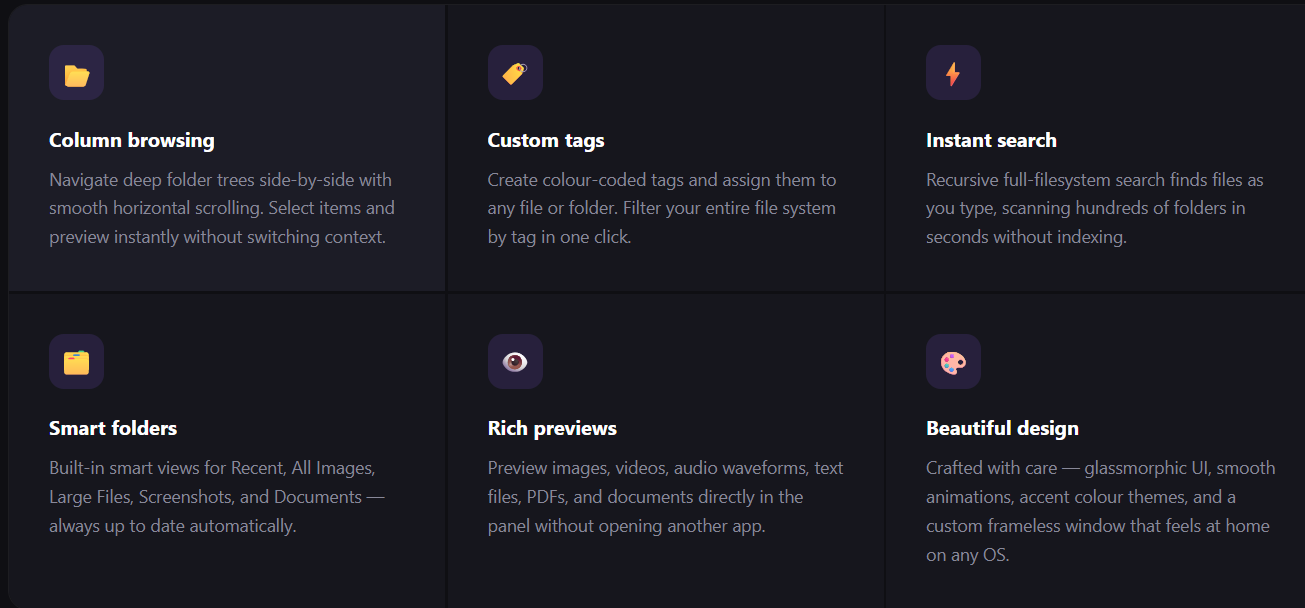Select the Column browsing heading
The width and height of the screenshot is (1305, 608).
click(x=132, y=140)
